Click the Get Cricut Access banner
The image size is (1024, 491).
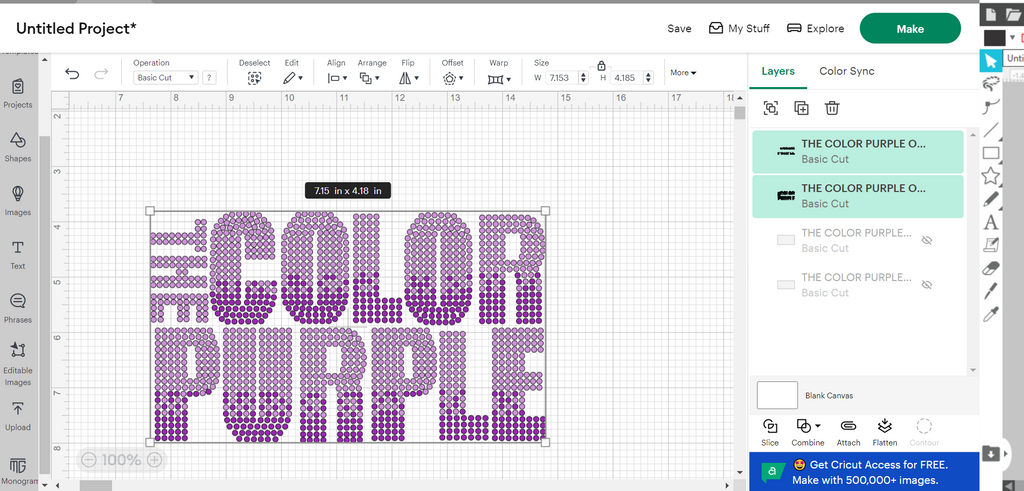pos(864,472)
